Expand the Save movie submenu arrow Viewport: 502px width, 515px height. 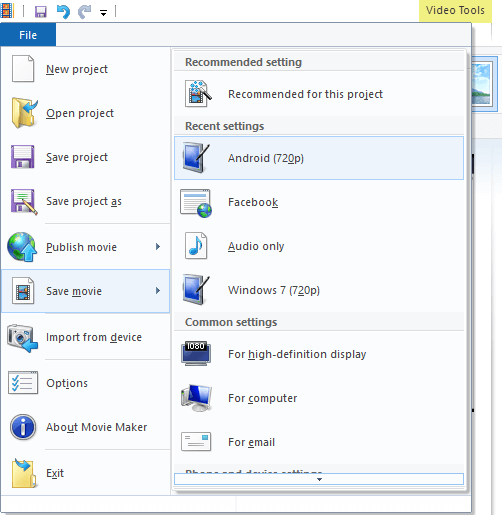click(x=158, y=291)
